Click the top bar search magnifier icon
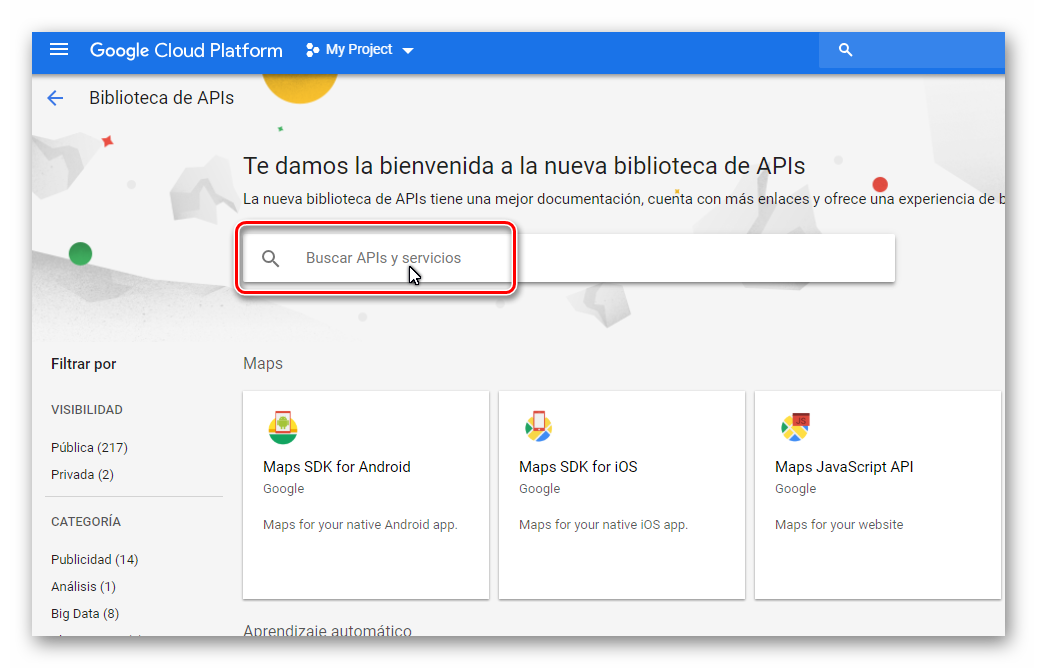Screen dimensions: 1037x668 (x=845, y=50)
